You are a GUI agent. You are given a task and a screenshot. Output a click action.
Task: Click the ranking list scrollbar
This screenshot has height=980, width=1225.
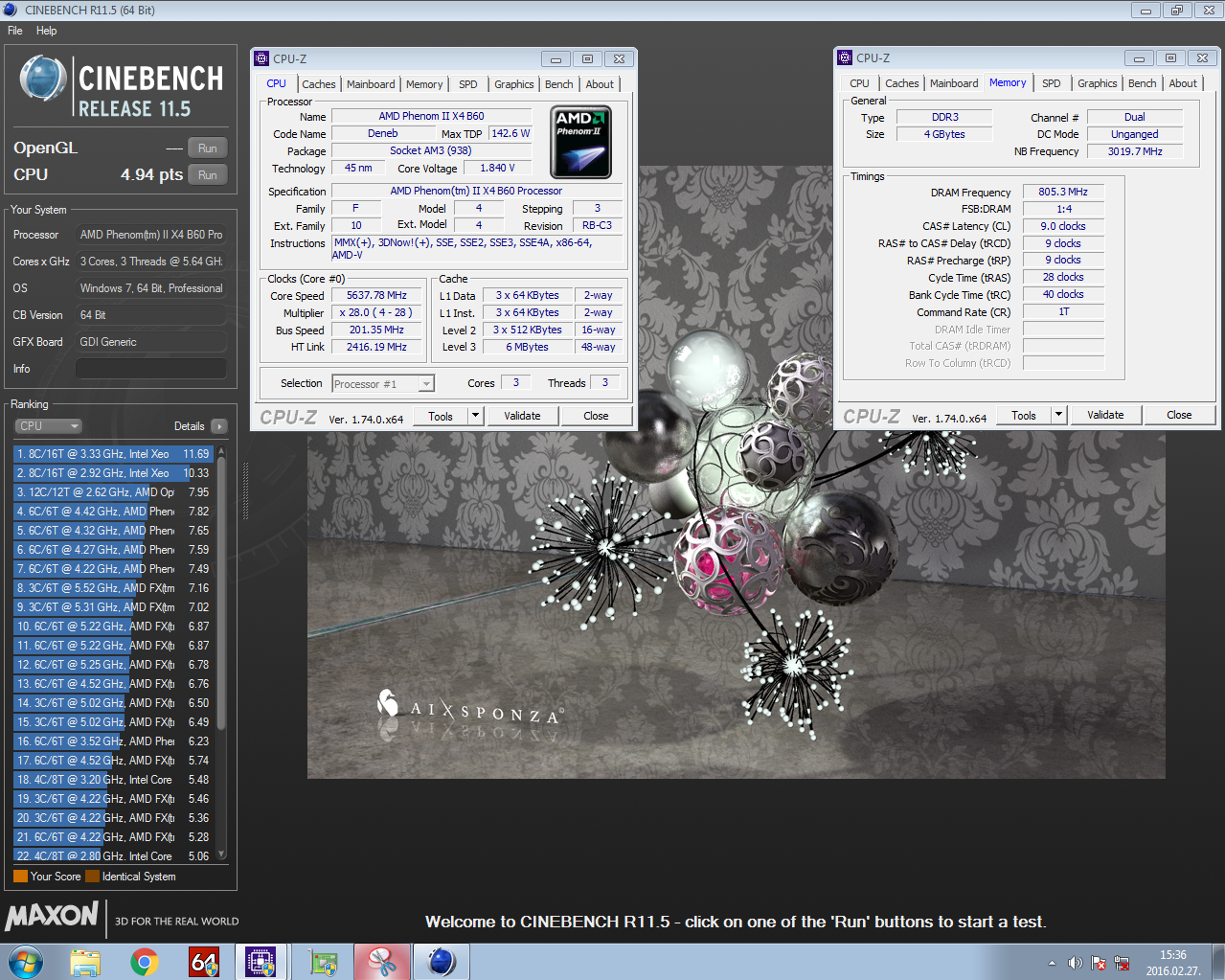(x=222, y=594)
